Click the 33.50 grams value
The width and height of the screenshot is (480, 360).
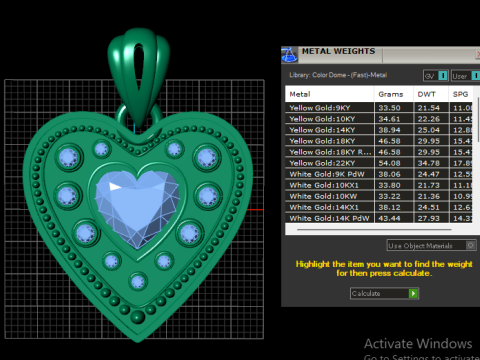pos(389,108)
